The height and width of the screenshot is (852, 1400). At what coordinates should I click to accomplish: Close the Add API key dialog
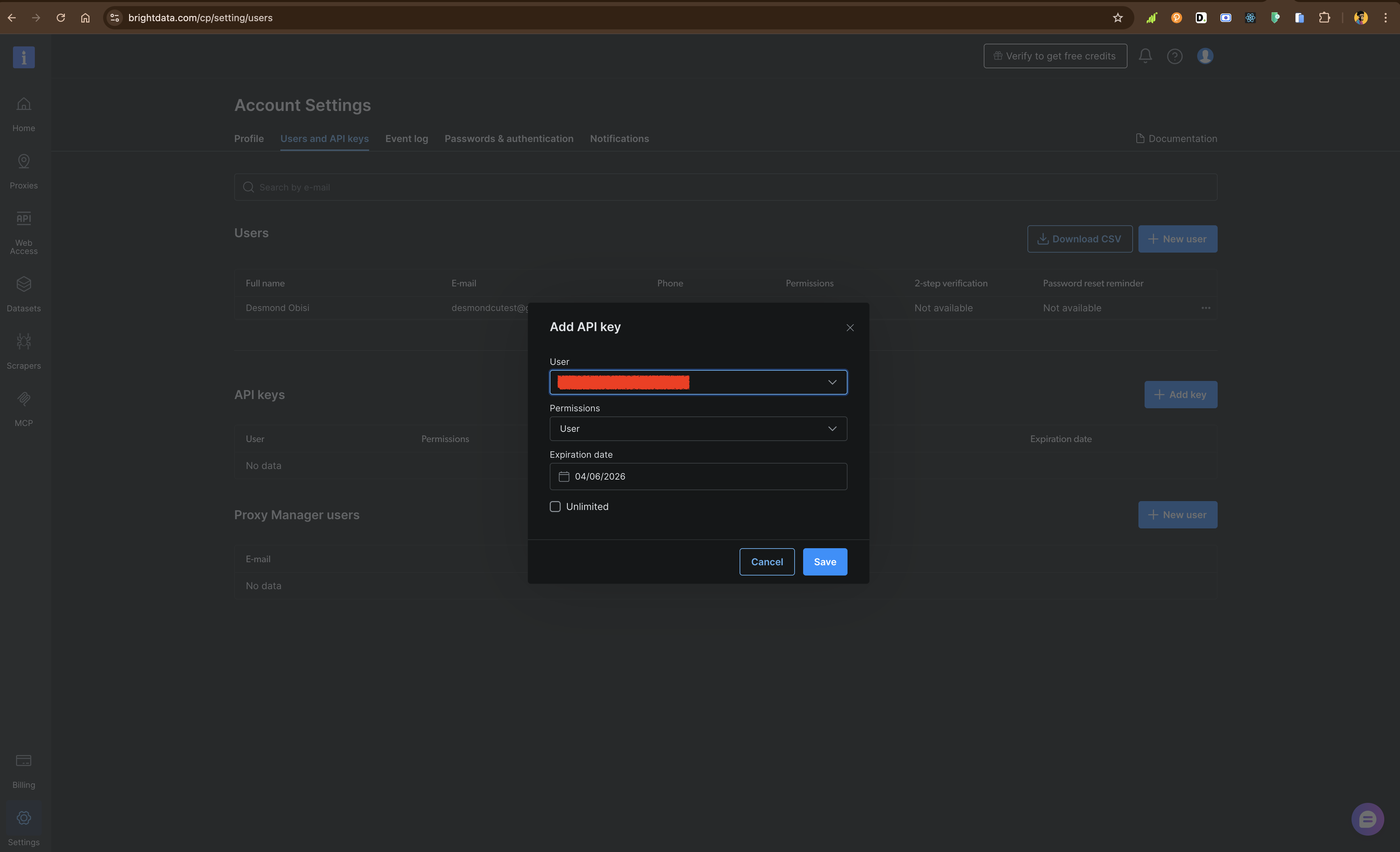point(850,328)
